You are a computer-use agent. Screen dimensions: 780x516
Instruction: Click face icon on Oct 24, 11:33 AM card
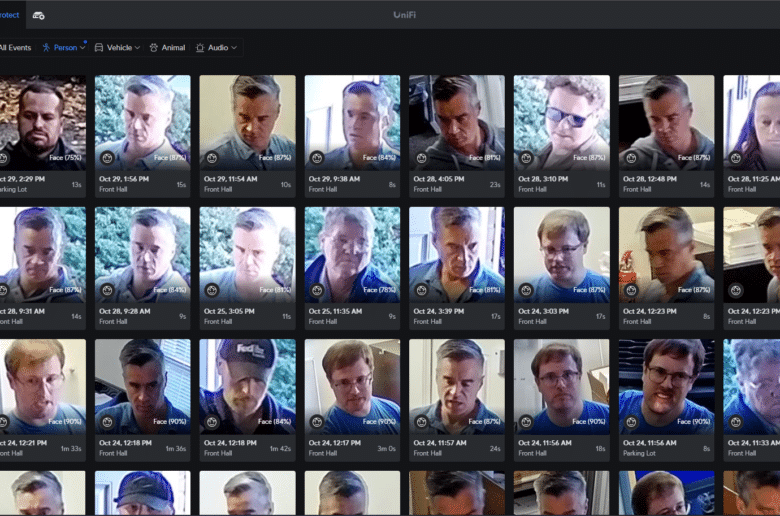(736, 422)
